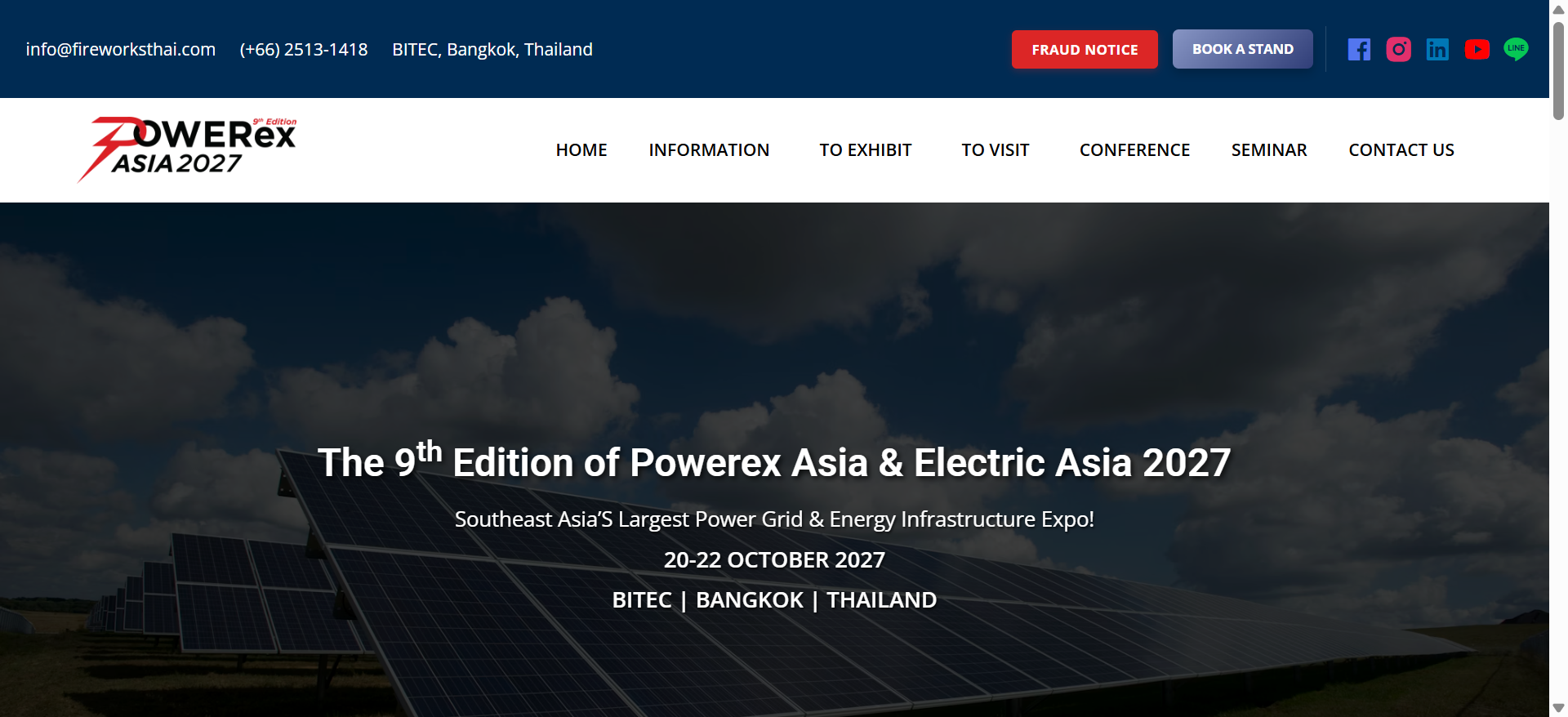Open the SEMINAR menu item
The image size is (1568, 717).
(1269, 150)
